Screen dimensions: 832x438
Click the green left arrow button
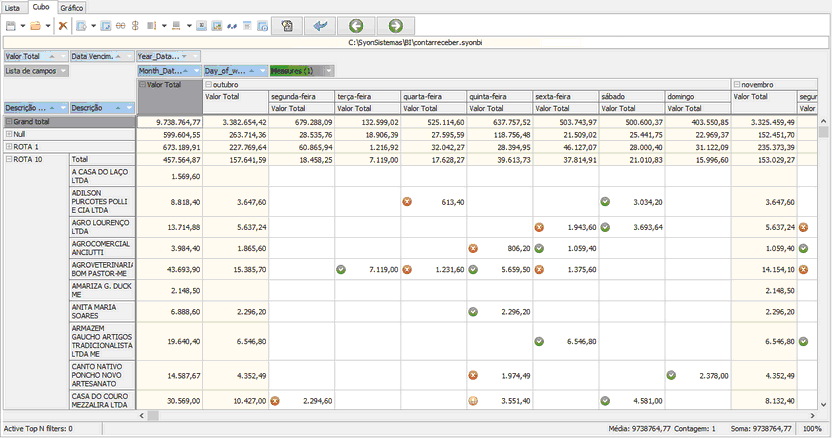pyautogui.click(x=355, y=25)
